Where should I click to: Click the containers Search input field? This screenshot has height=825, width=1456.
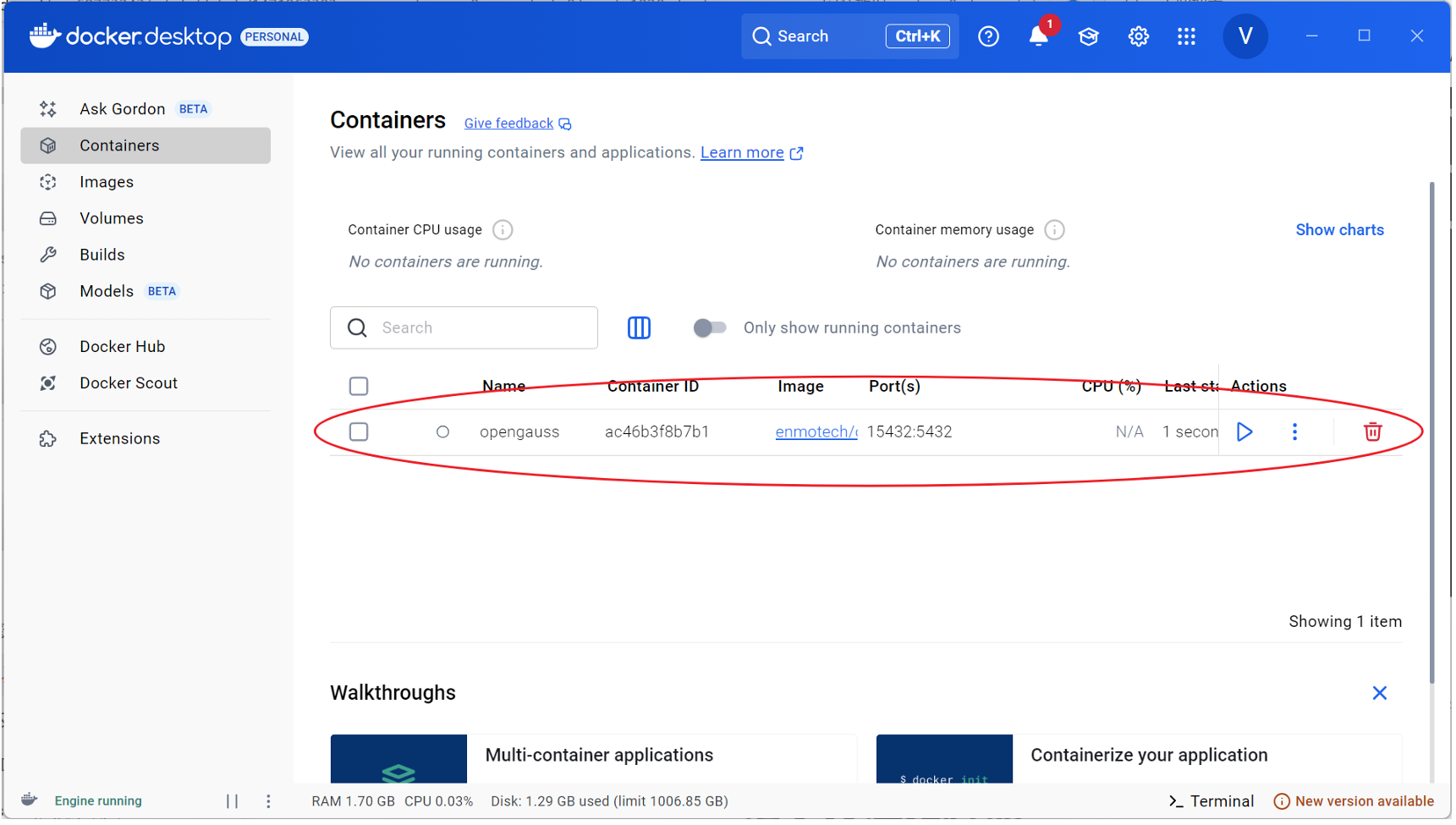coord(464,328)
